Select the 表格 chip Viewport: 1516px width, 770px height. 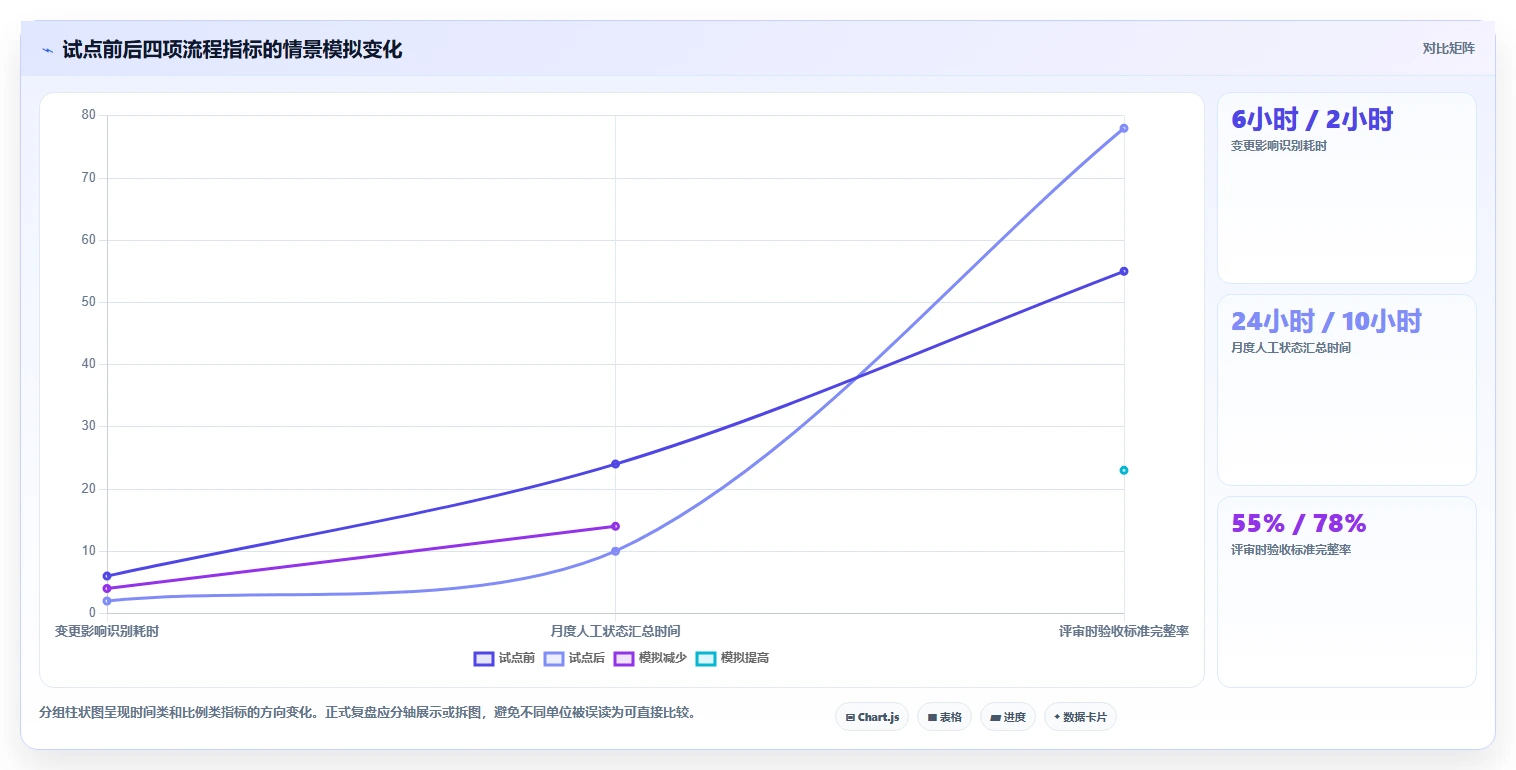click(944, 717)
